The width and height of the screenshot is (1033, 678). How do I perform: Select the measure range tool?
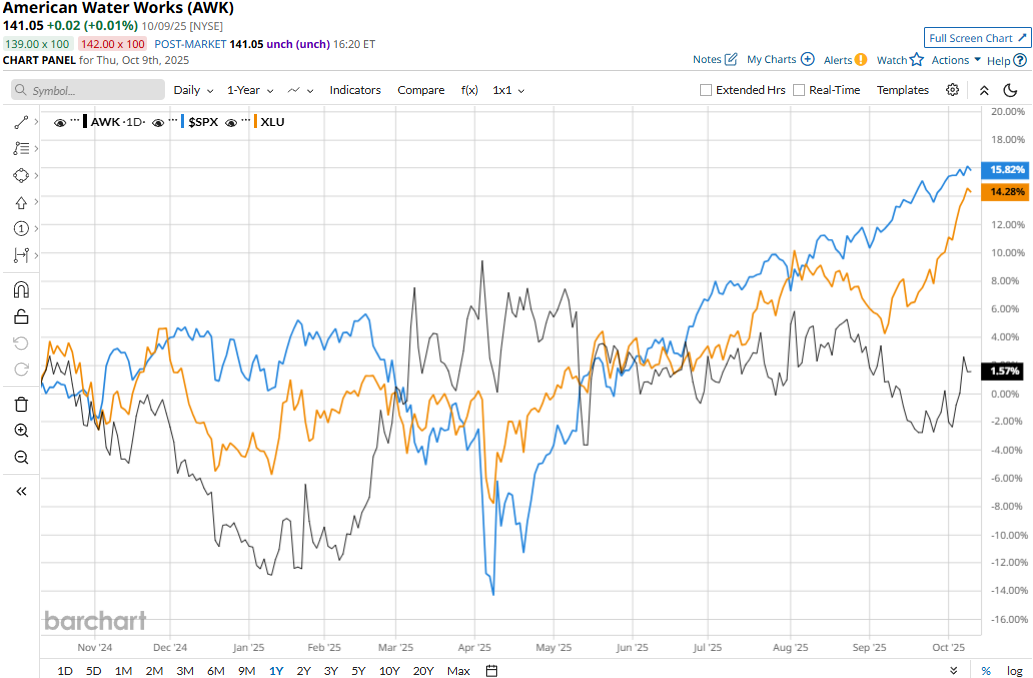pos(21,255)
